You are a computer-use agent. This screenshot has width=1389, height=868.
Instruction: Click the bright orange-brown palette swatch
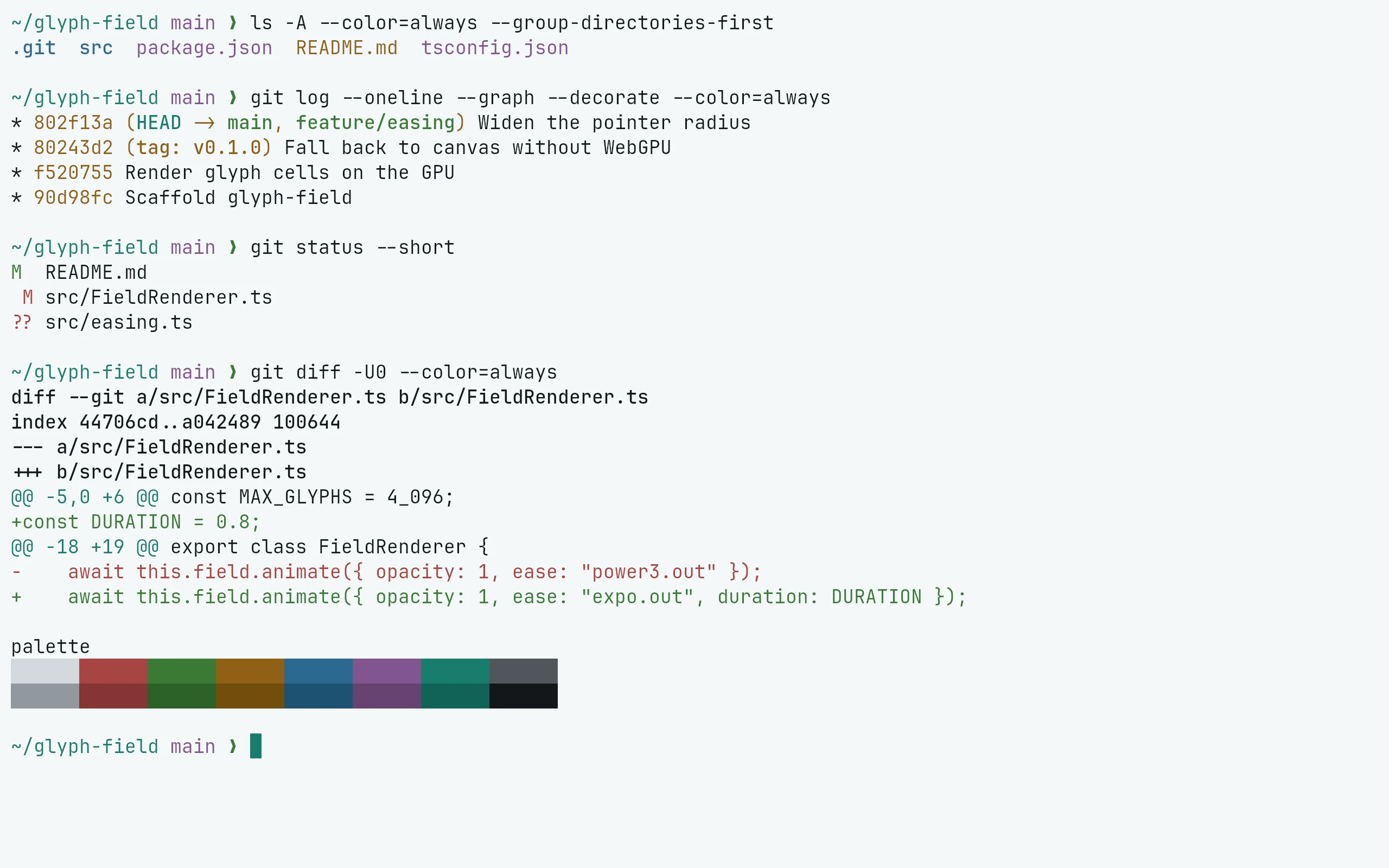coord(250,671)
